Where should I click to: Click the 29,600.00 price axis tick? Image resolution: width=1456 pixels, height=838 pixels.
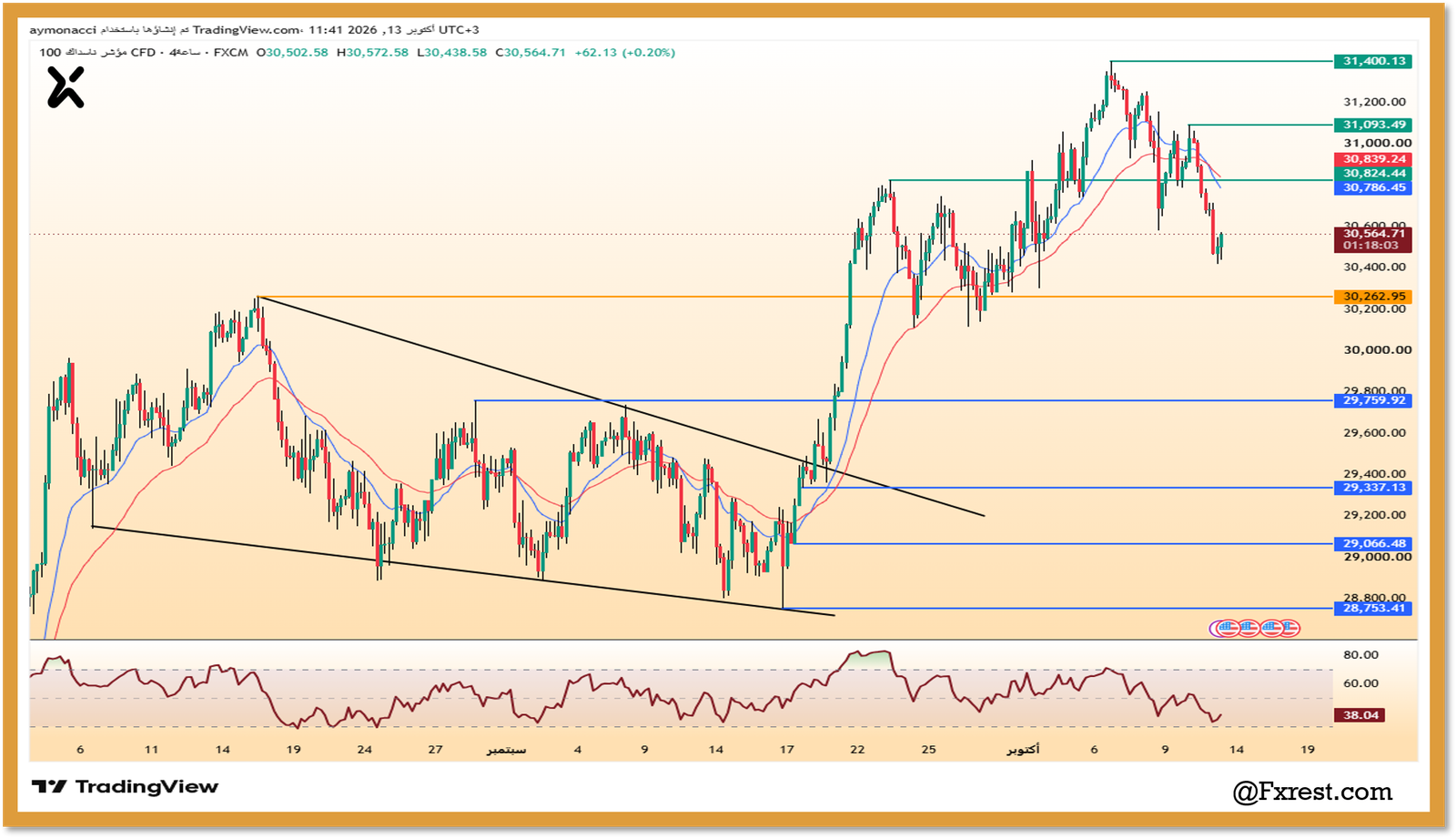point(1375,433)
